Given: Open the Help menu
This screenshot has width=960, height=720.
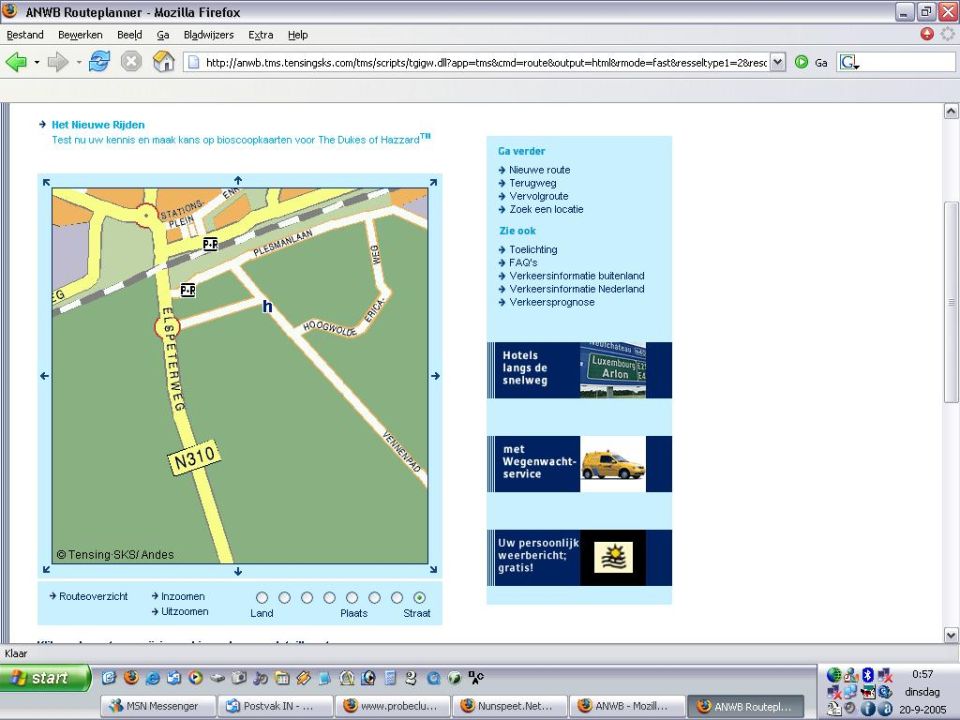Looking at the screenshot, I should (x=298, y=35).
